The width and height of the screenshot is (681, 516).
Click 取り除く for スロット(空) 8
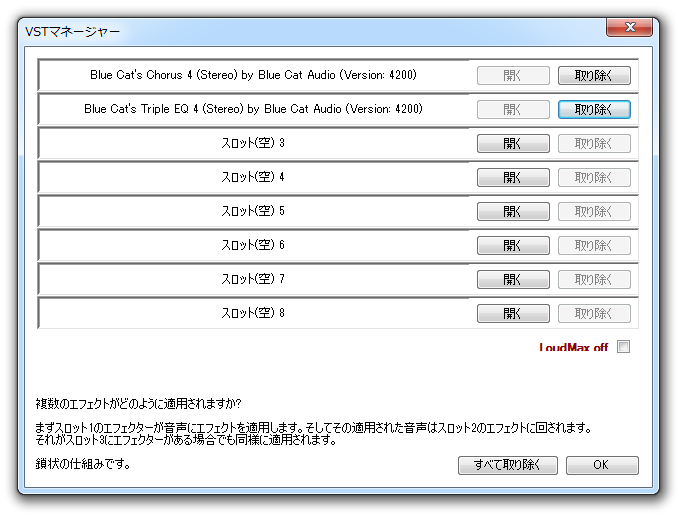594,314
